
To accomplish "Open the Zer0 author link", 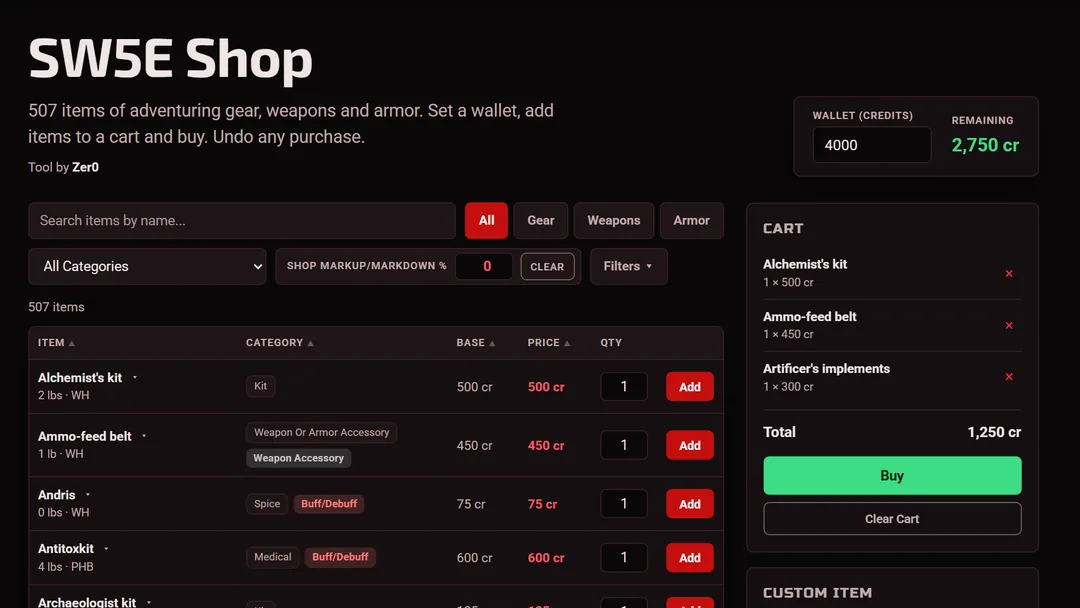I will (85, 167).
